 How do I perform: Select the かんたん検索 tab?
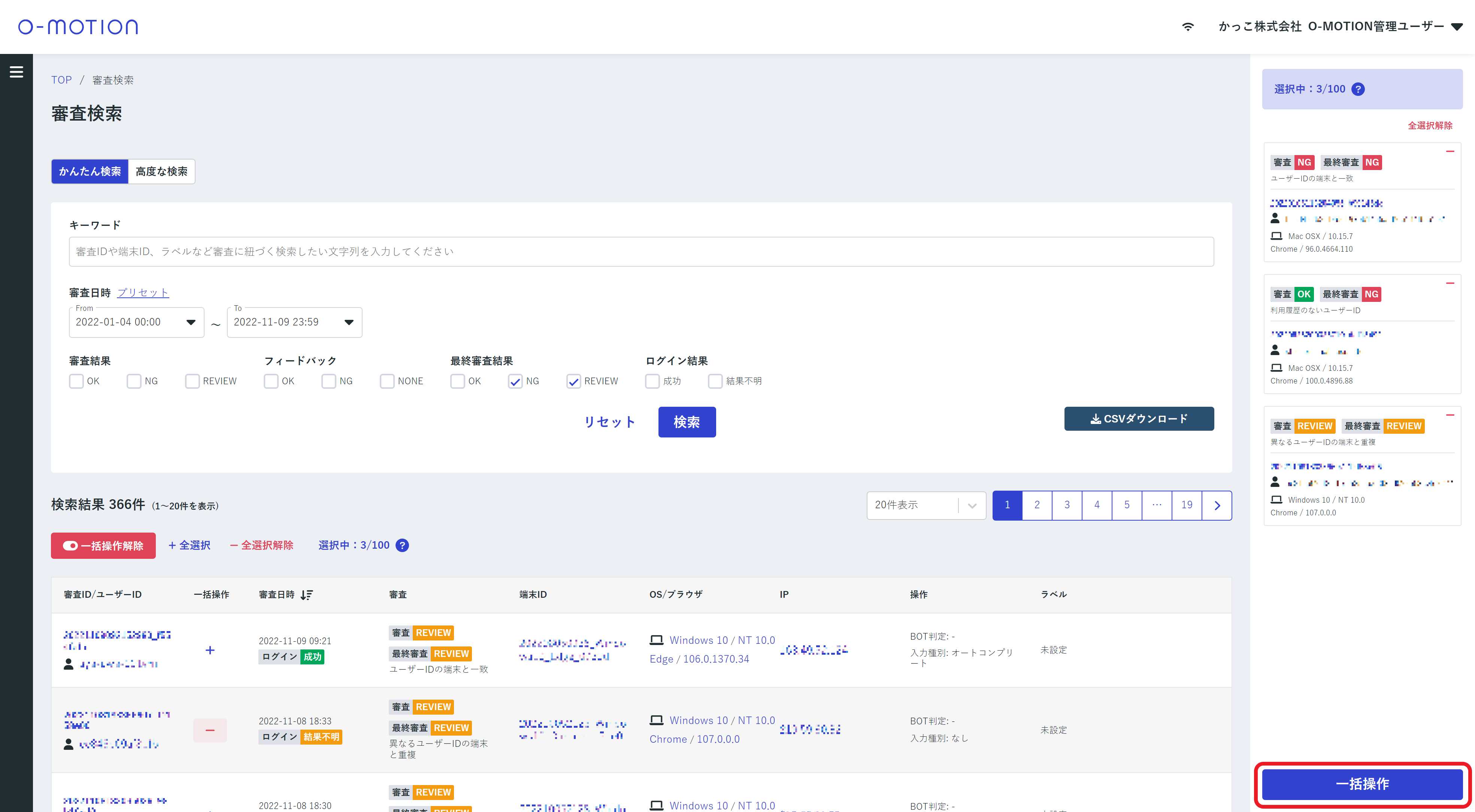pyautogui.click(x=90, y=171)
